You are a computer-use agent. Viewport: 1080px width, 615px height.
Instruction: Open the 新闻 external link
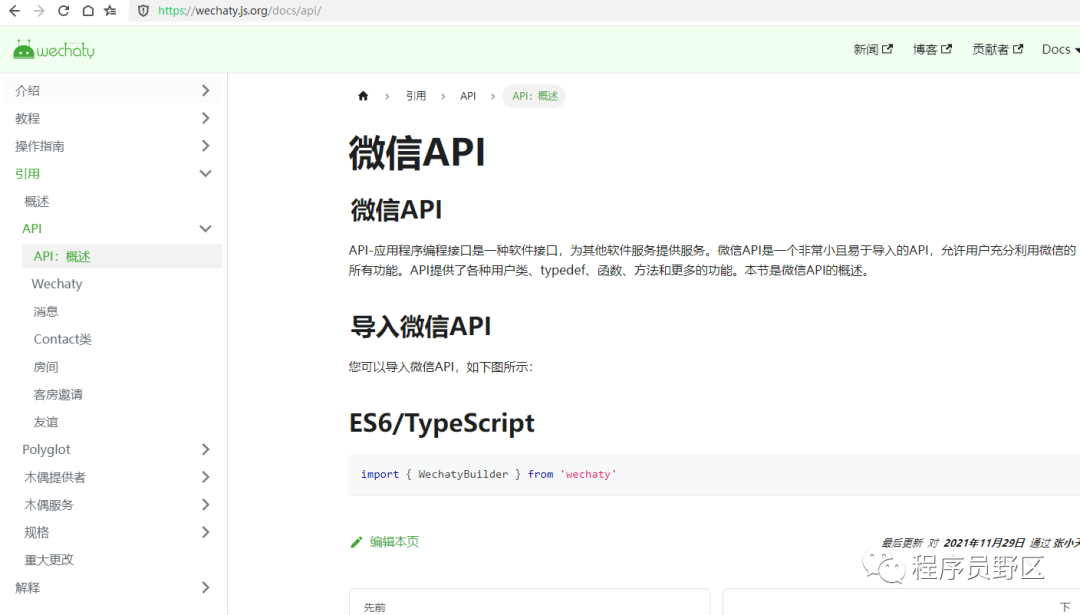pyautogui.click(x=873, y=50)
